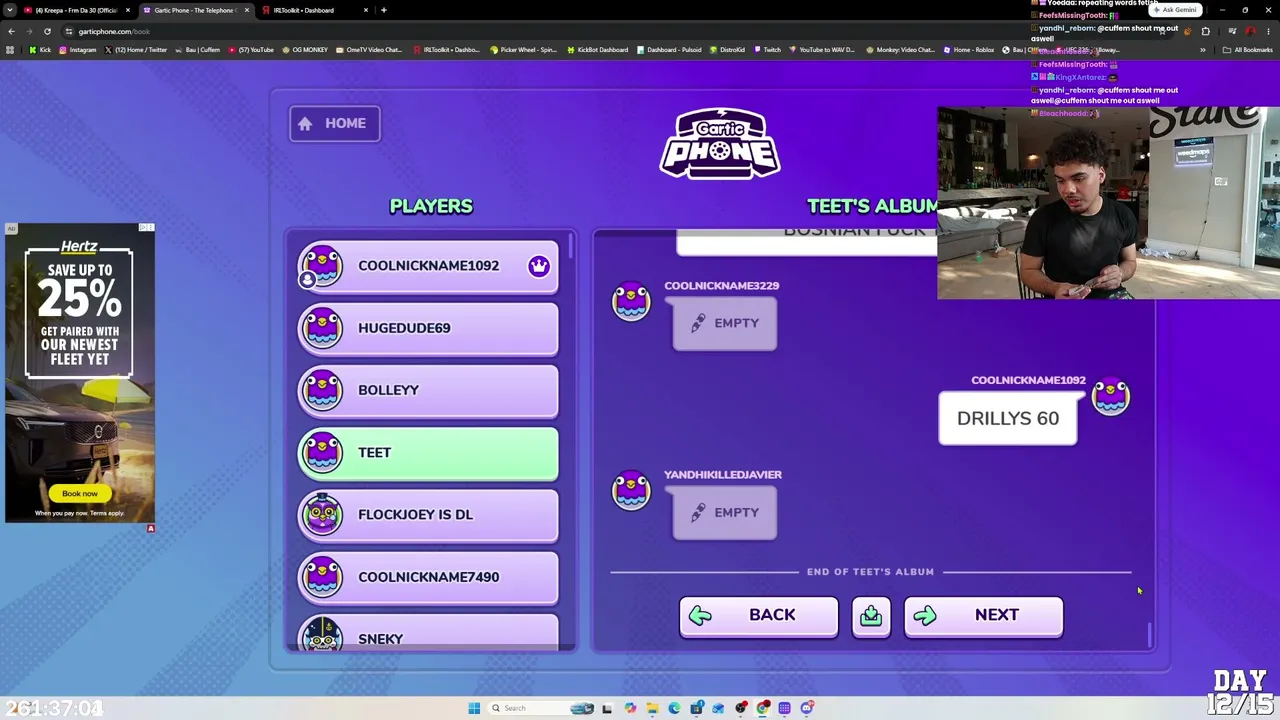The height and width of the screenshot is (720, 1280).
Task: Open a new browser tab
Action: tap(384, 10)
